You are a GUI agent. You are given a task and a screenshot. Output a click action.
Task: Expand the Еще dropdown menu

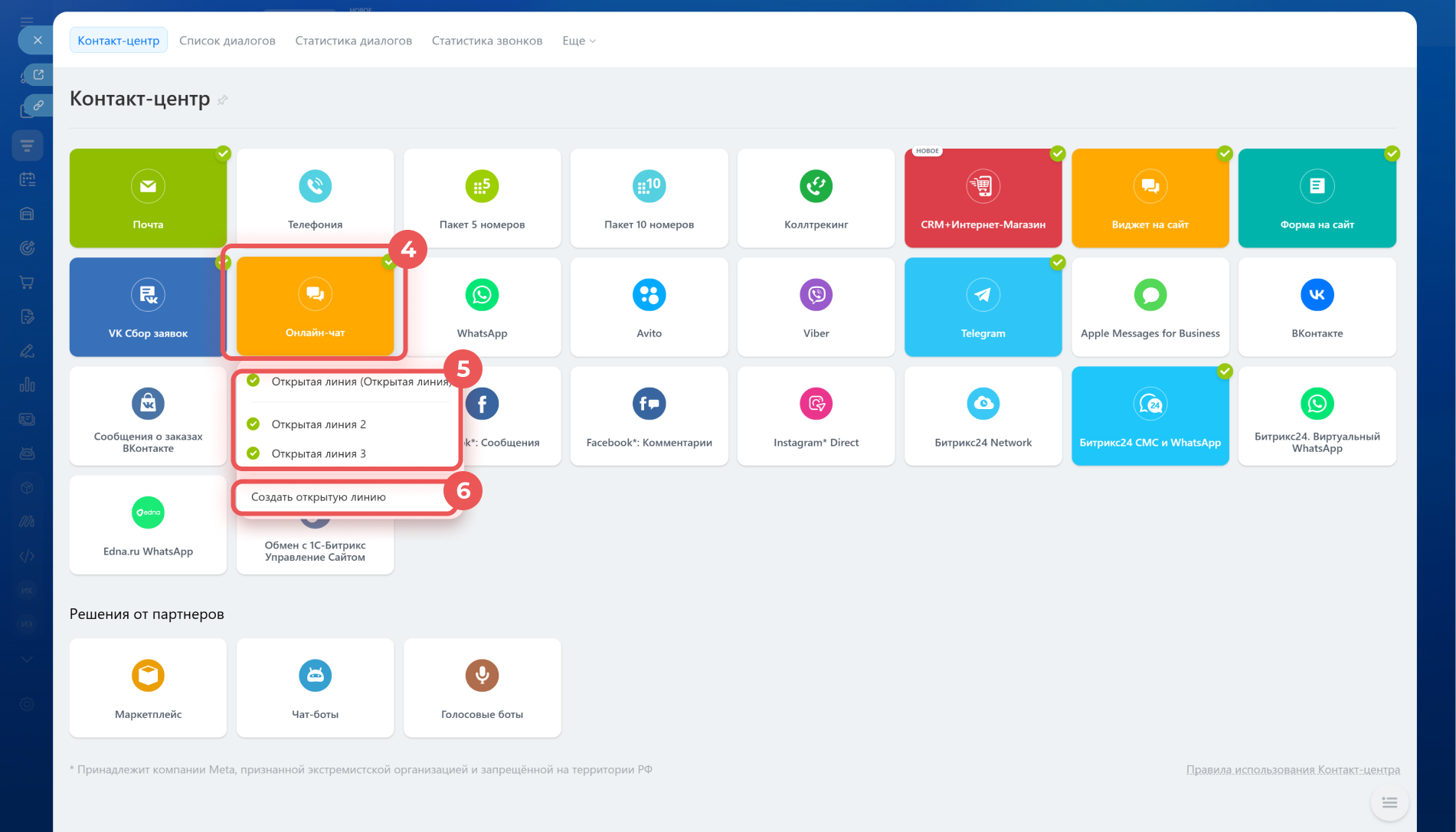click(578, 41)
